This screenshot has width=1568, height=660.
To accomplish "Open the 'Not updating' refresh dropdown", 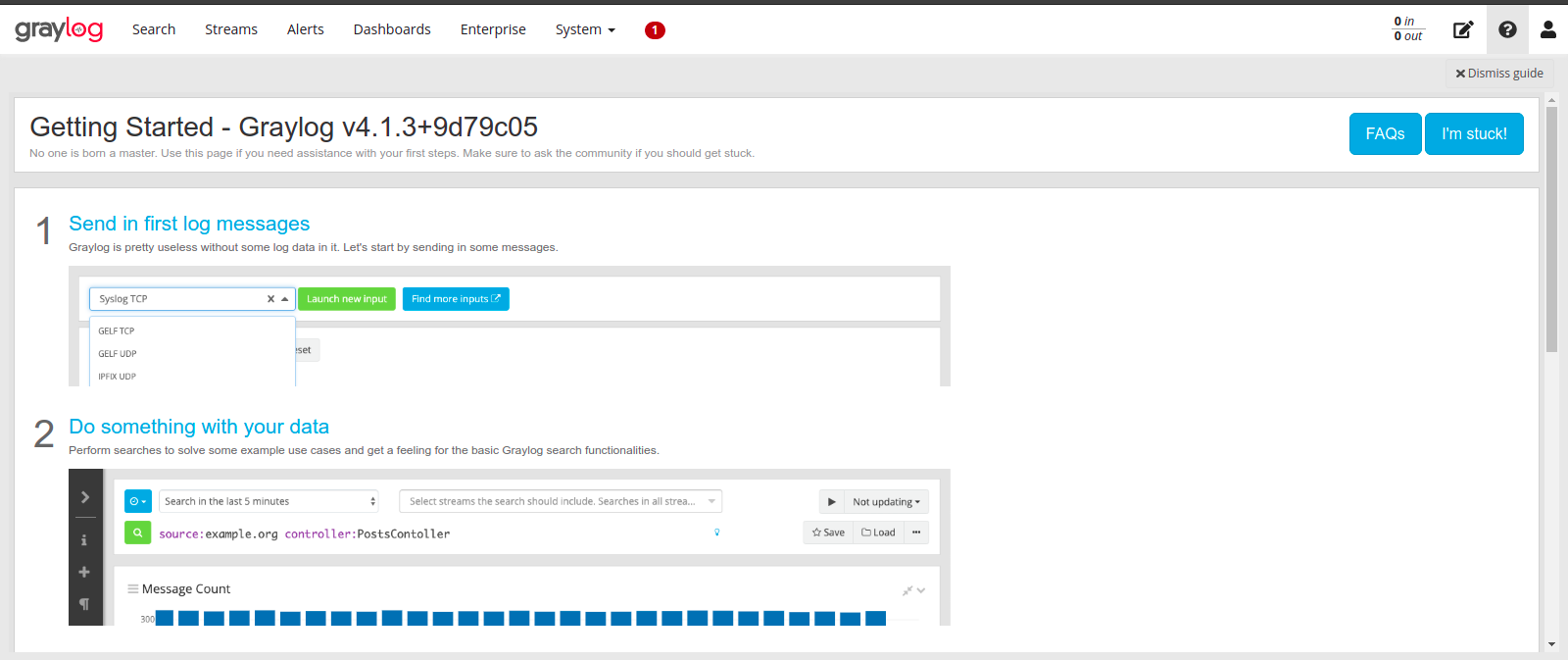I will click(x=886, y=501).
